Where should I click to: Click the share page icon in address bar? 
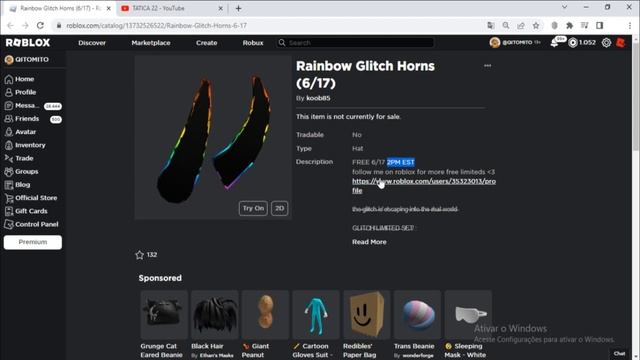(x=521, y=25)
